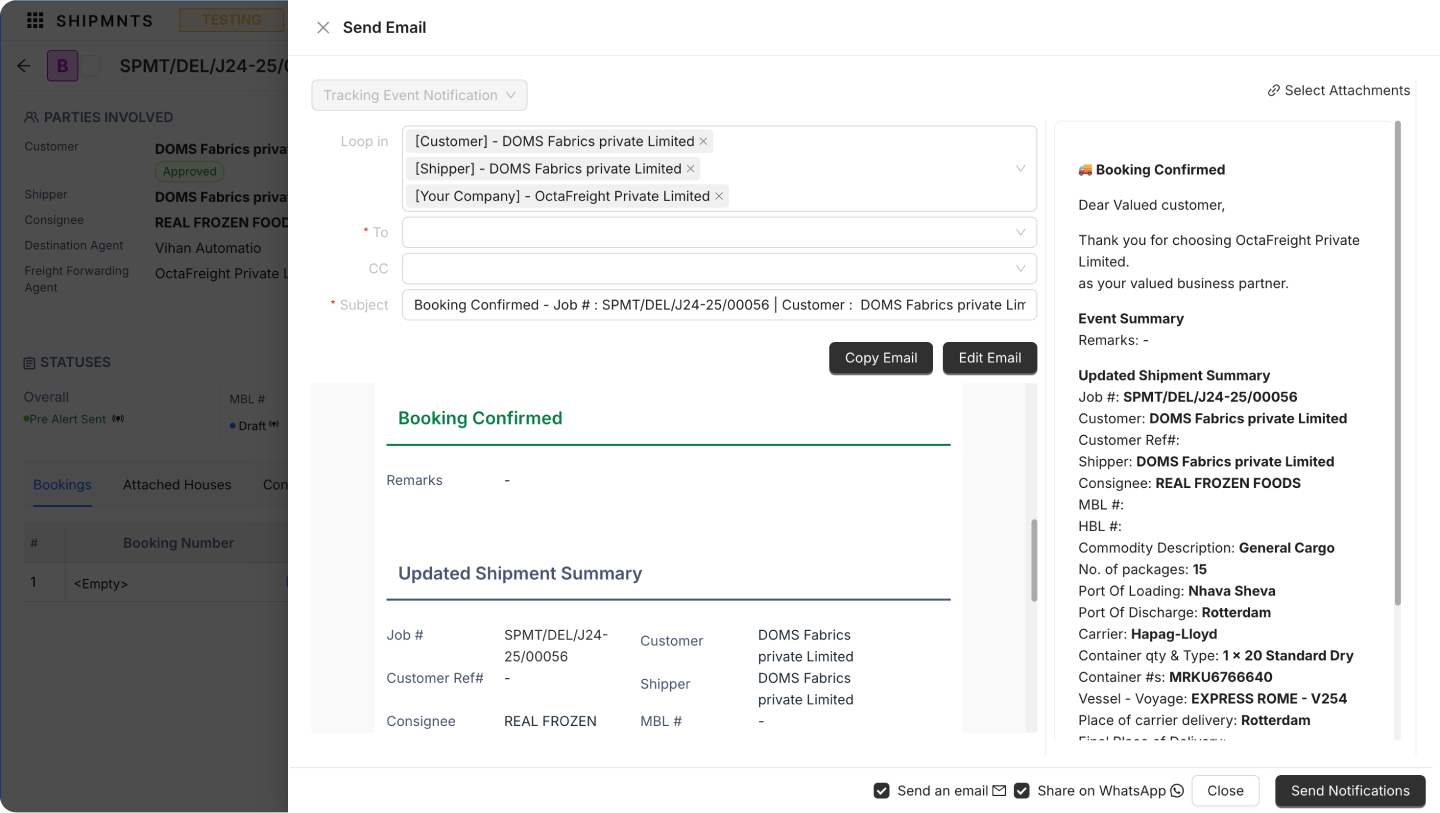This screenshot has height=813, width=1440.
Task: Click the WhatsApp preview panel scrollbar
Action: click(1398, 363)
